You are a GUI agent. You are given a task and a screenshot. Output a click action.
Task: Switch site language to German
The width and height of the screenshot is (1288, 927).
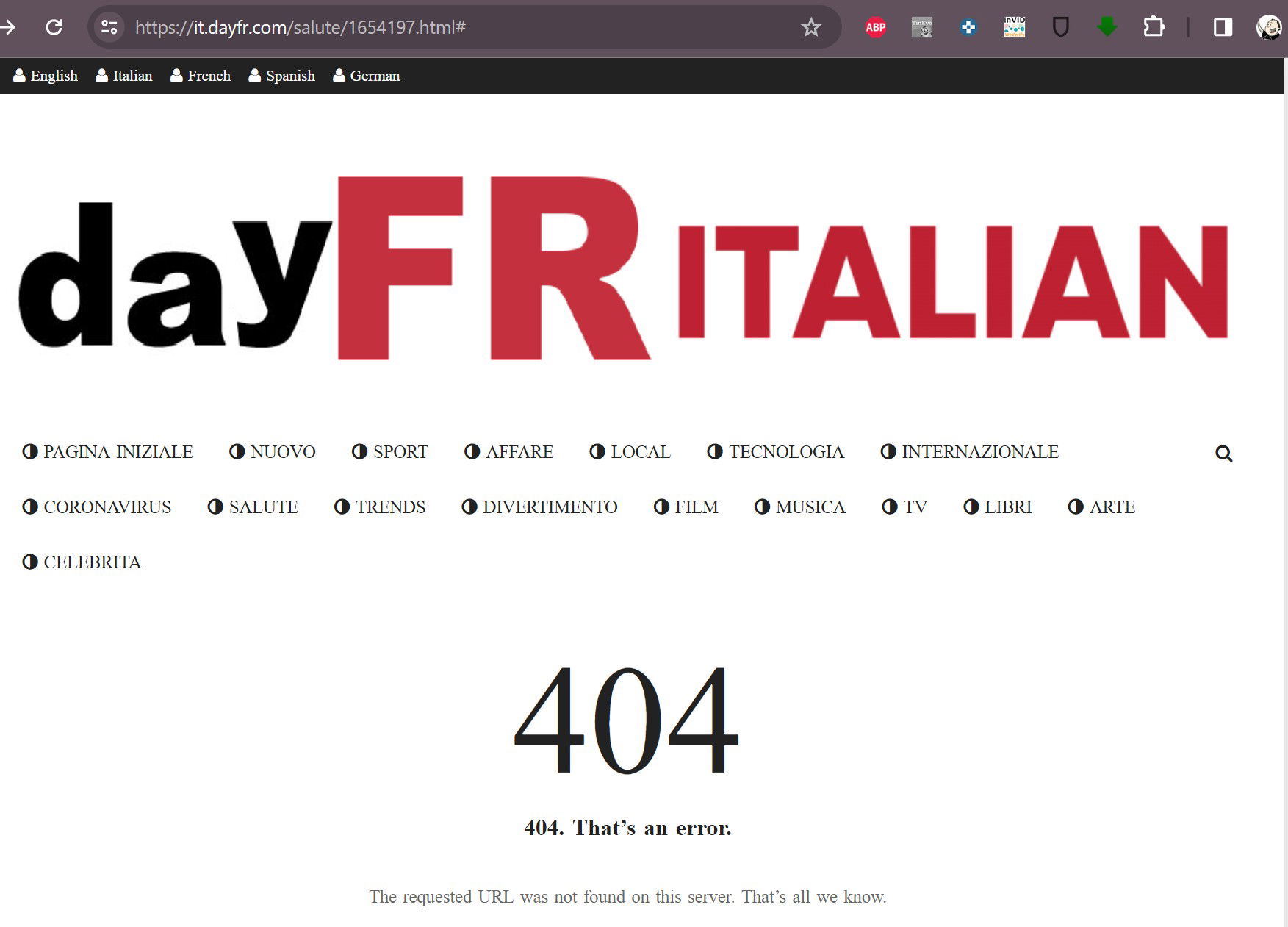(x=367, y=76)
